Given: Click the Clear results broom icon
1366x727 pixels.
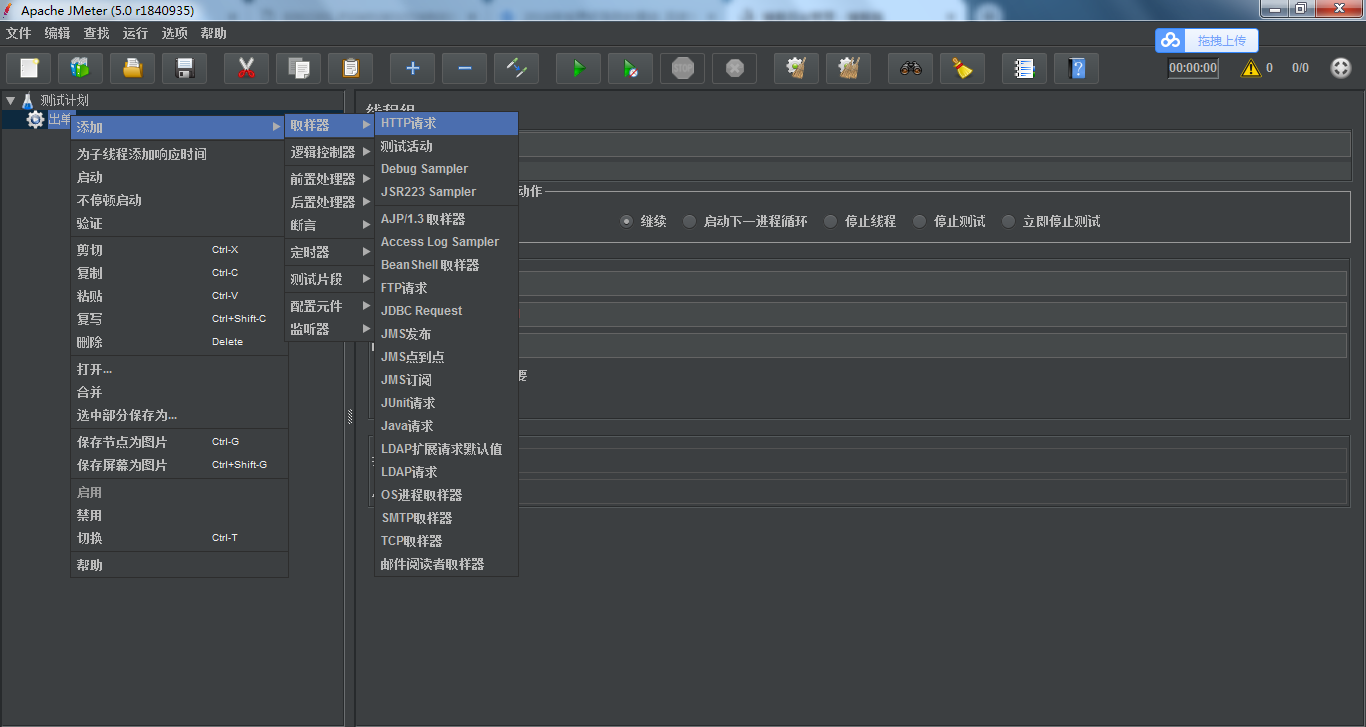Looking at the screenshot, I should pyautogui.click(x=796, y=68).
